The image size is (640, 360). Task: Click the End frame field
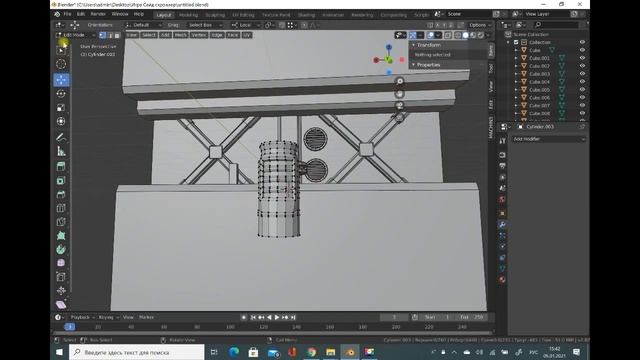pos(472,317)
